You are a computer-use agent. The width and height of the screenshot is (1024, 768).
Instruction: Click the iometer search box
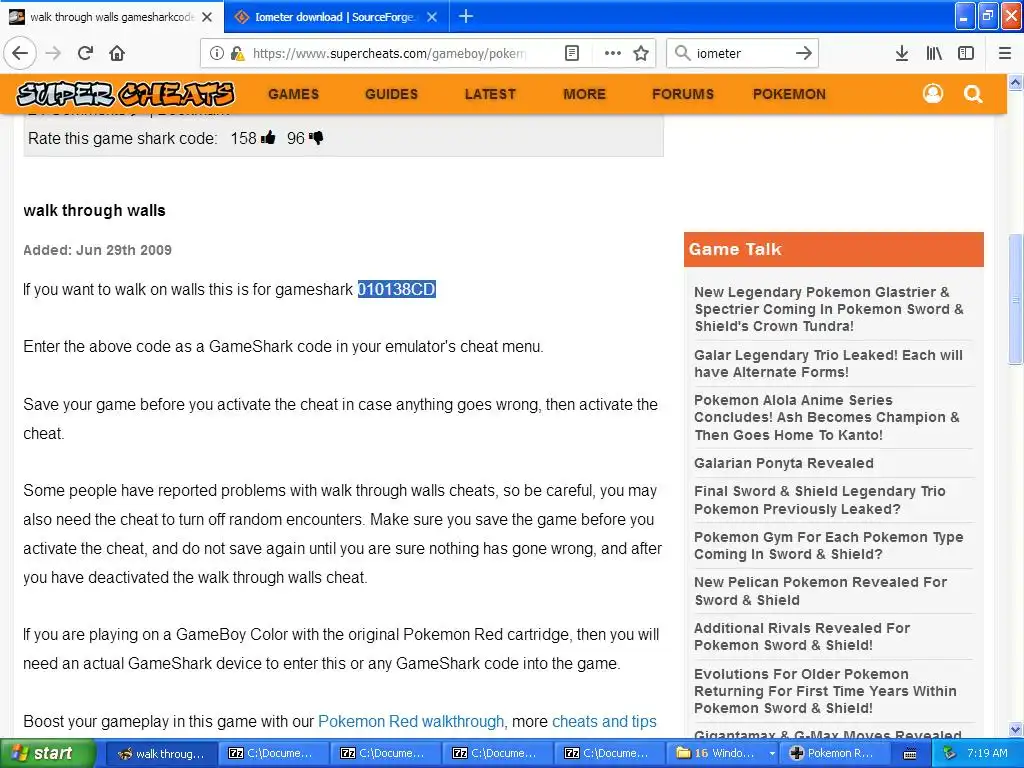(x=742, y=53)
